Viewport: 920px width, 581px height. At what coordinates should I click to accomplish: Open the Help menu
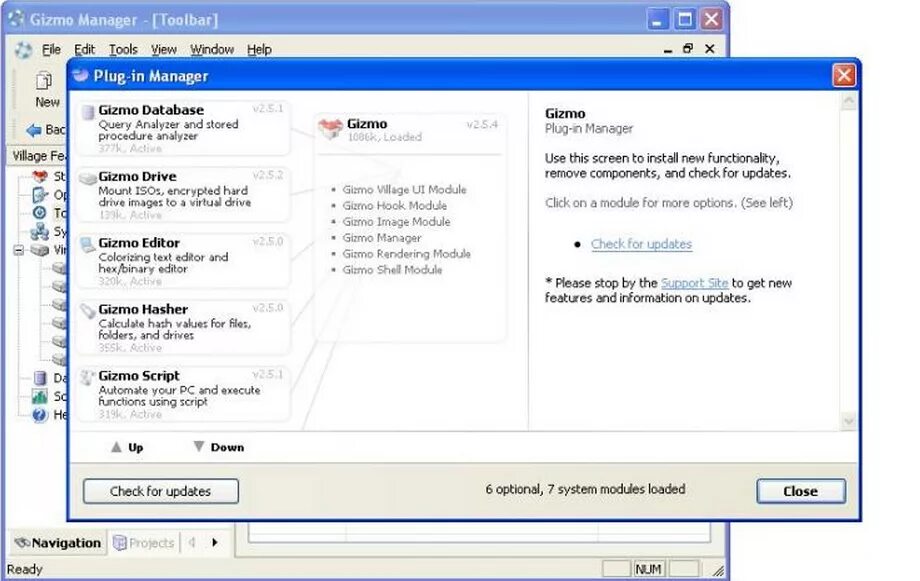(x=259, y=49)
